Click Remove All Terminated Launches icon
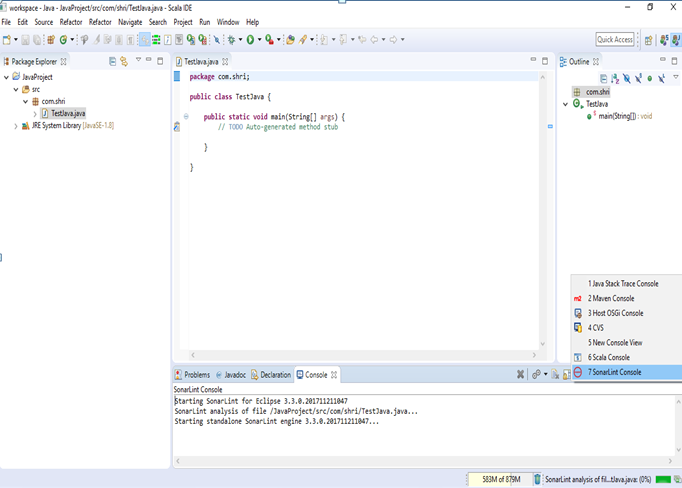Image resolution: width=682 pixels, height=488 pixels. [x=520, y=374]
